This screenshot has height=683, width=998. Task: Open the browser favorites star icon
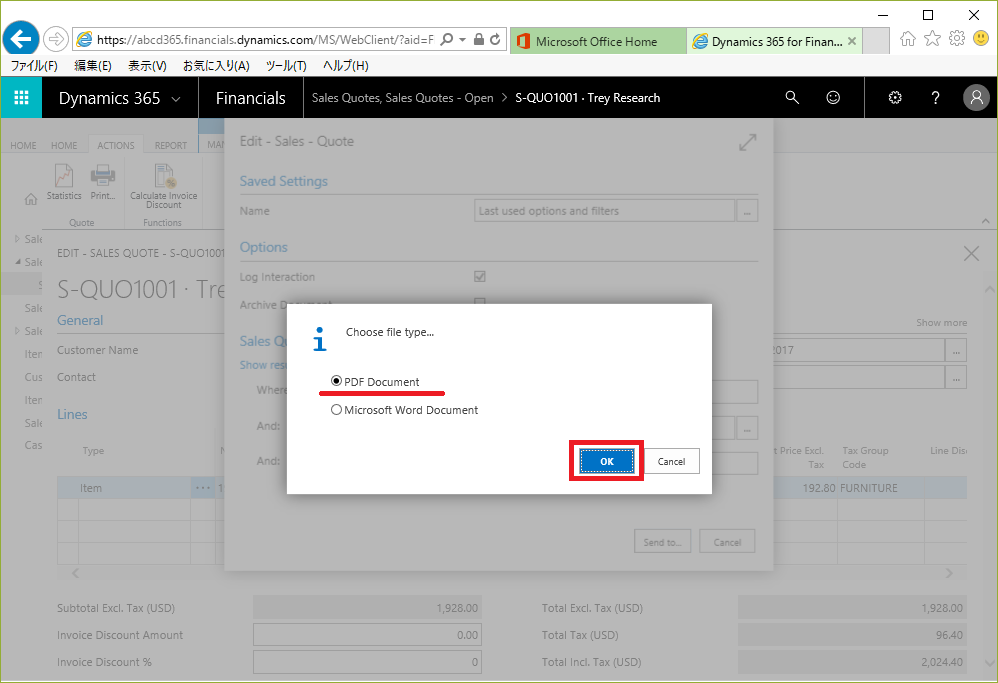(x=932, y=39)
